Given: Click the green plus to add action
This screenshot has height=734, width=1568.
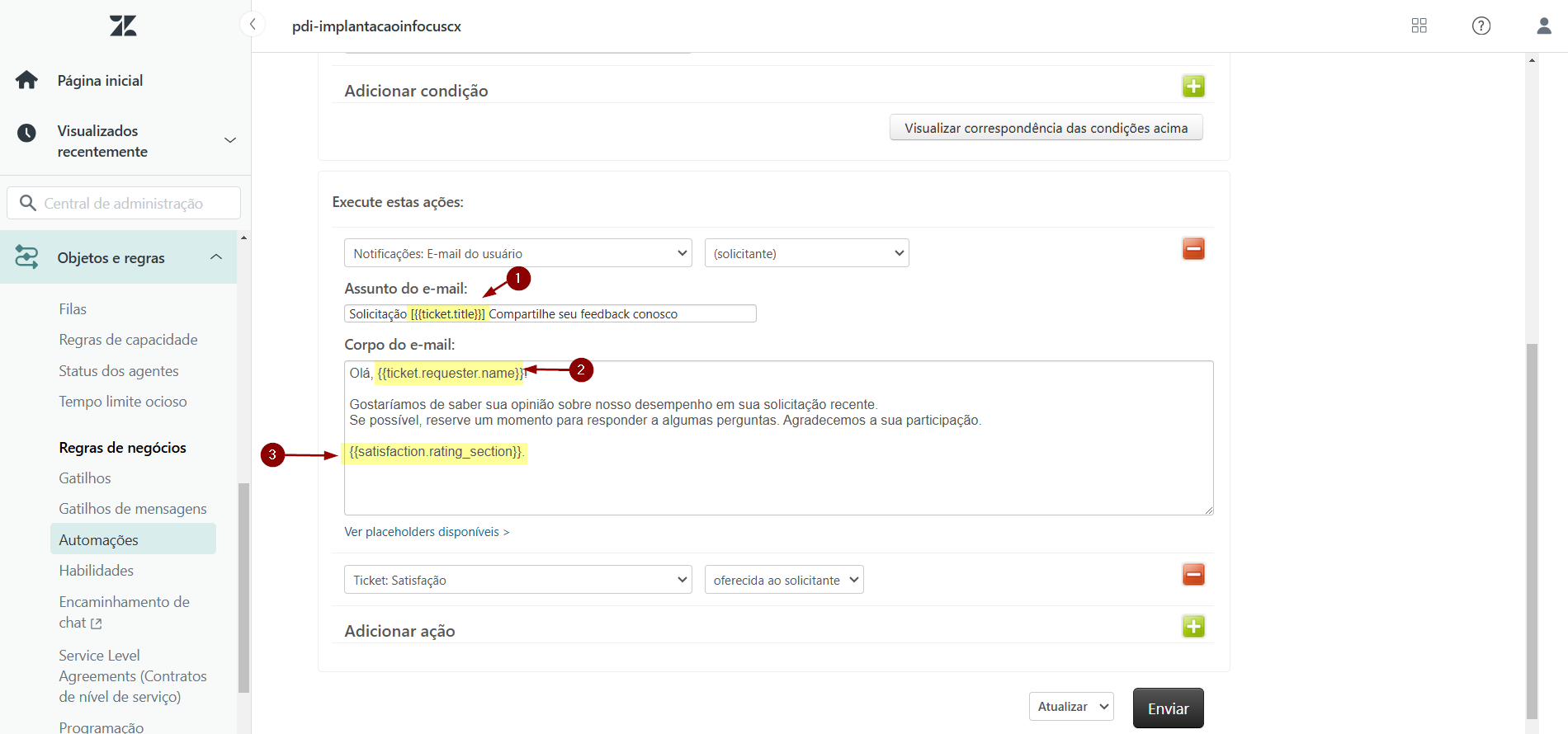Looking at the screenshot, I should 1193,627.
